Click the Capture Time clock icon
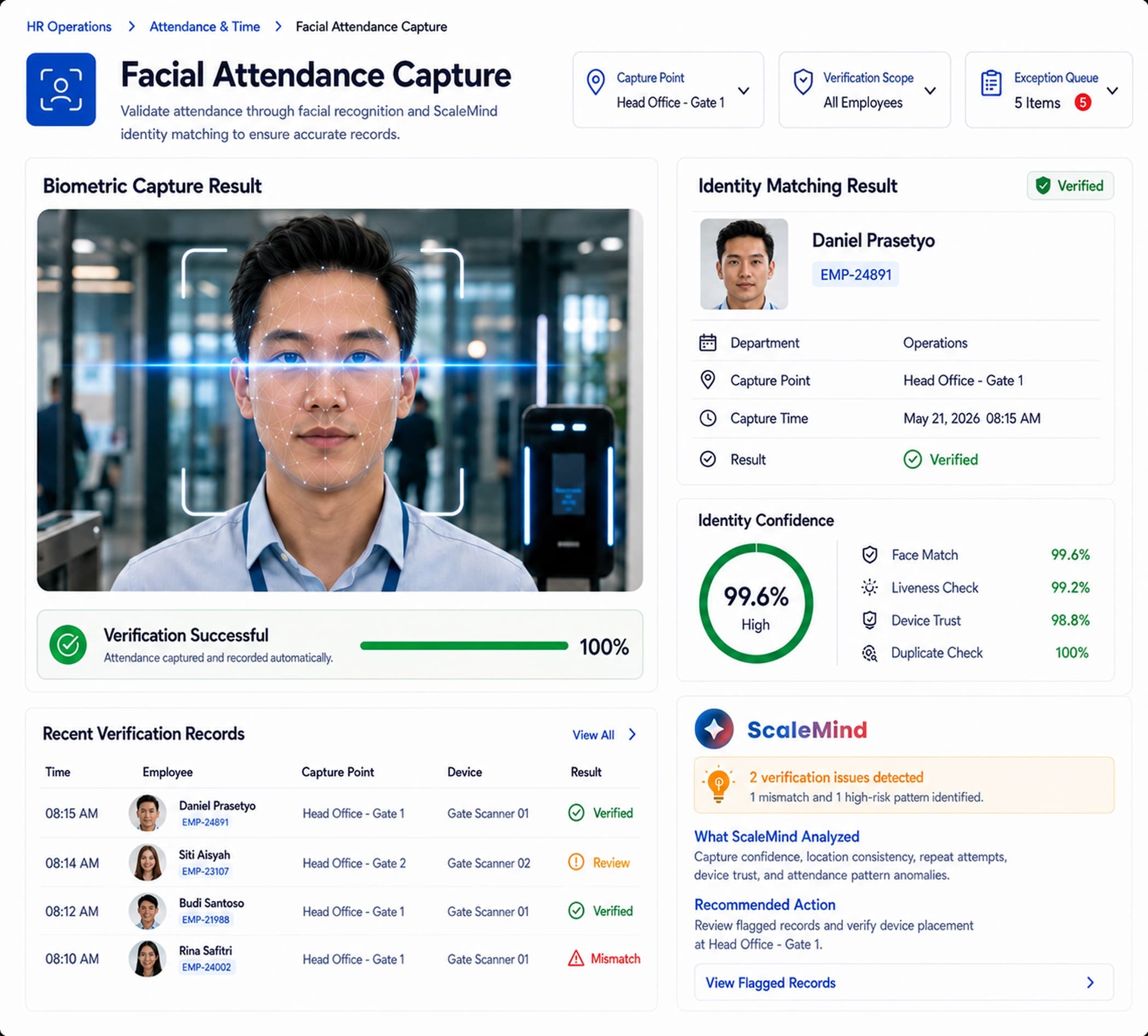 (708, 419)
